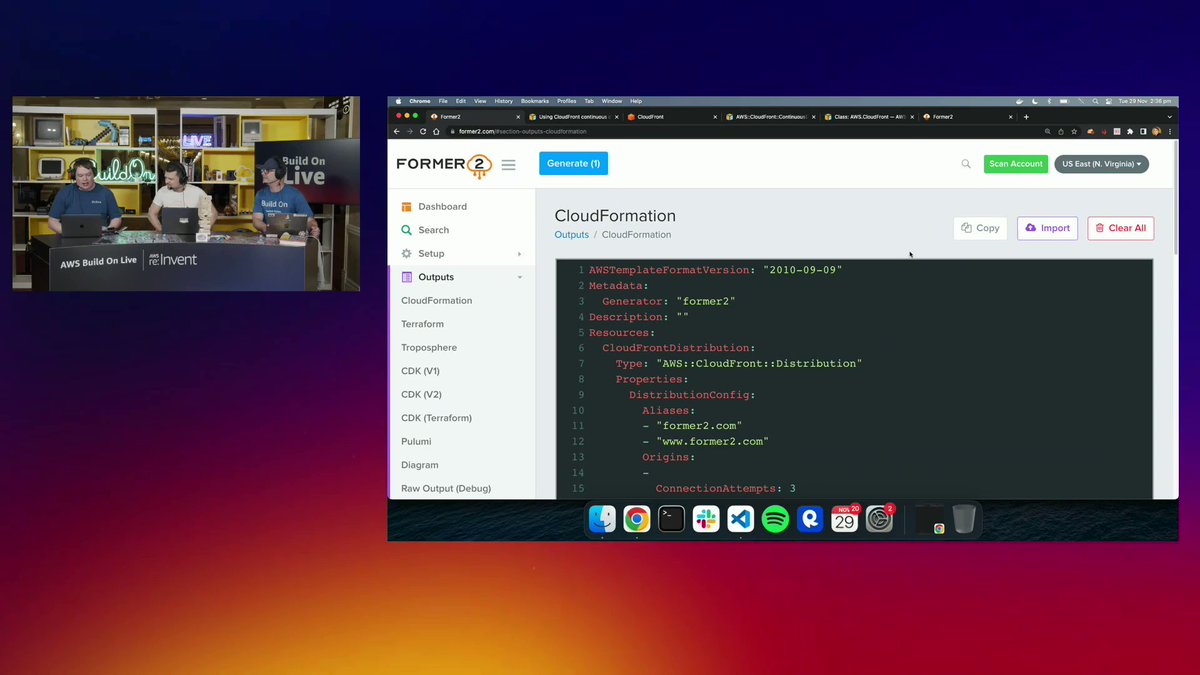Viewport: 1200px width, 675px height.
Task: Click the AWSTemplateFormatVersion line in code
Action: click(x=715, y=270)
